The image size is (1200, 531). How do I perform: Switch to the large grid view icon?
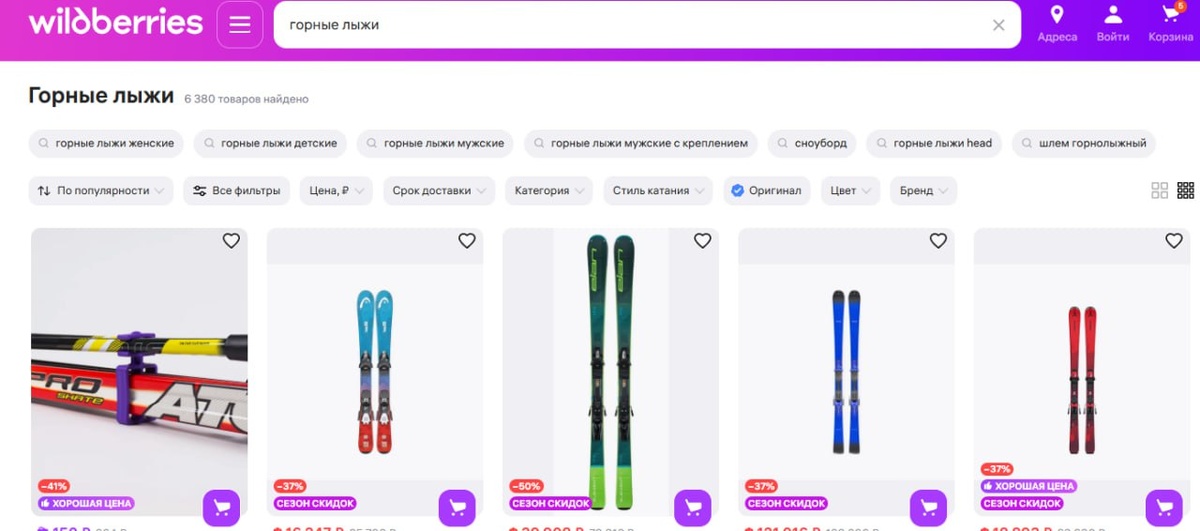[x=1160, y=190]
